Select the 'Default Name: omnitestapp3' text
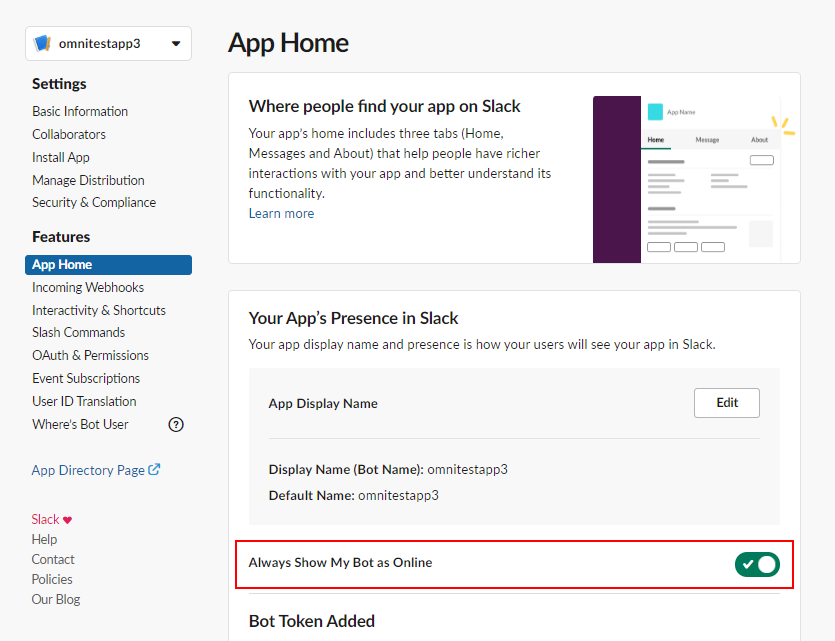The height and width of the screenshot is (641, 835). click(x=354, y=496)
